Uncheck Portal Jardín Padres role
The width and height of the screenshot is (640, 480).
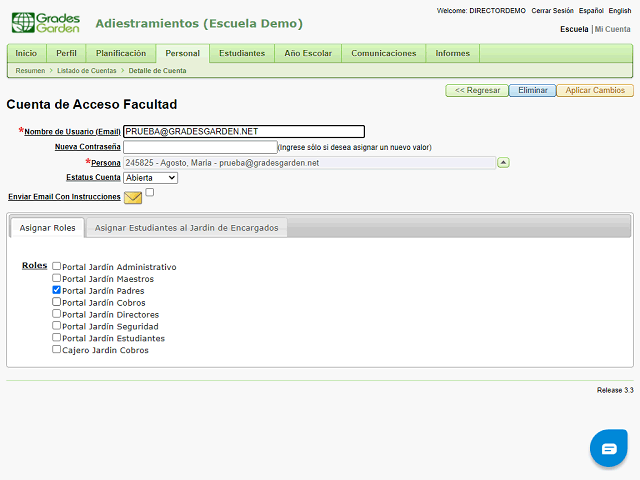click(57, 290)
